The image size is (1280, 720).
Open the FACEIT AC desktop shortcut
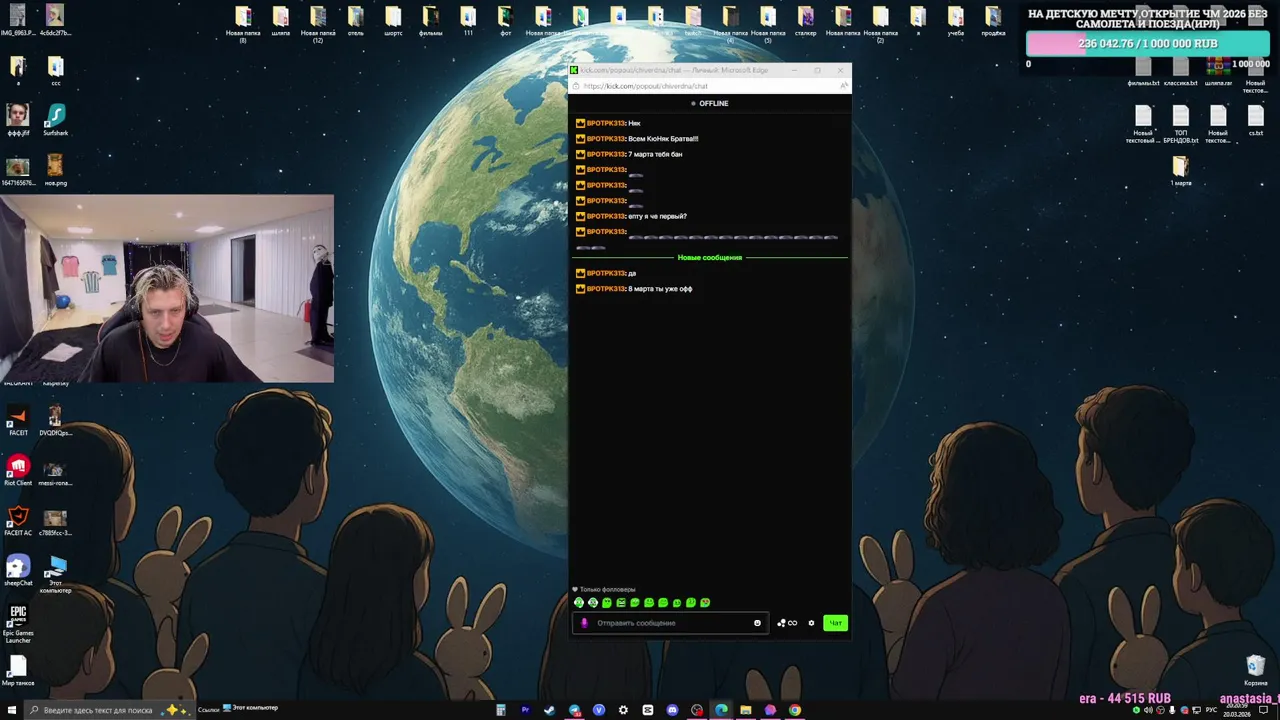click(x=18, y=520)
